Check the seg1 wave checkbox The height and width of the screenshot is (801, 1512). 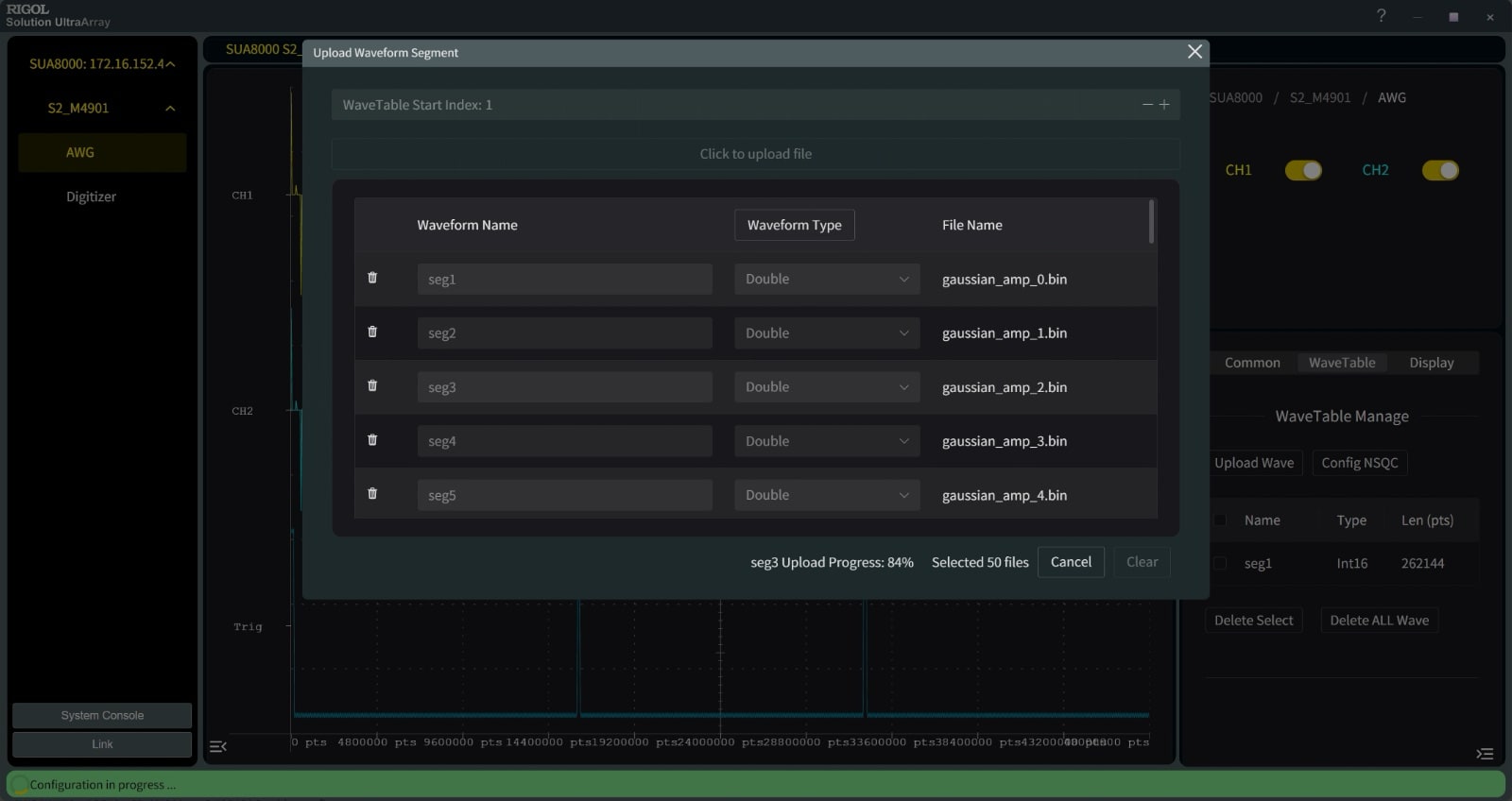(1220, 563)
